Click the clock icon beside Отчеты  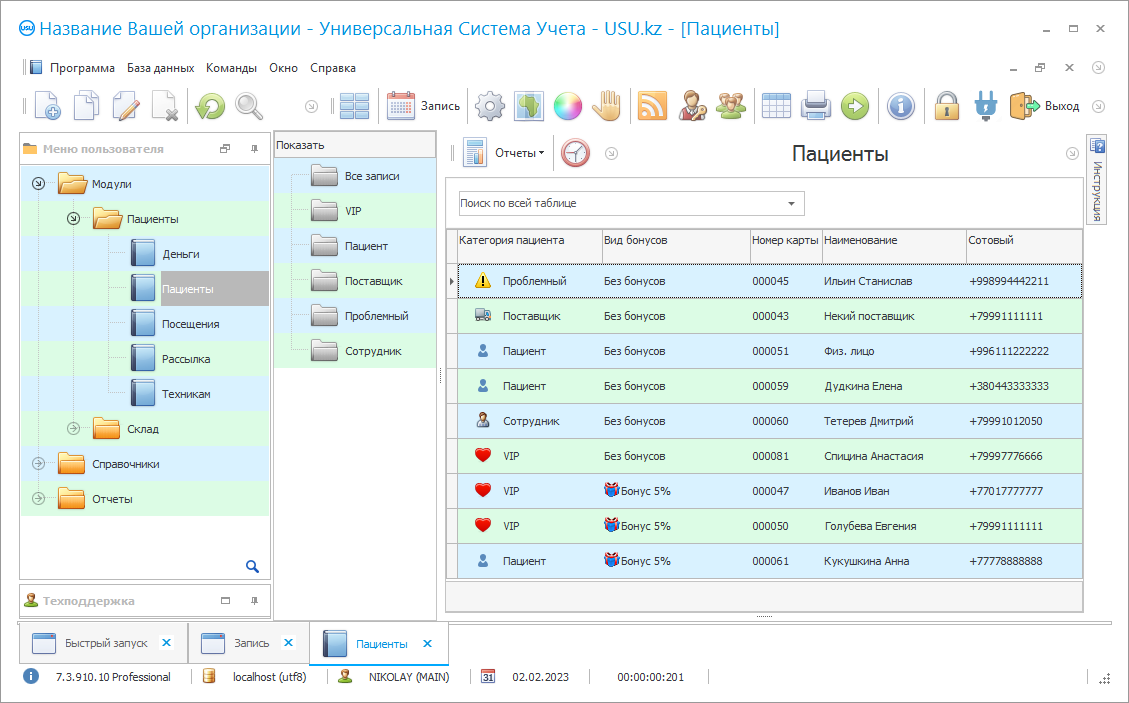tap(575, 153)
